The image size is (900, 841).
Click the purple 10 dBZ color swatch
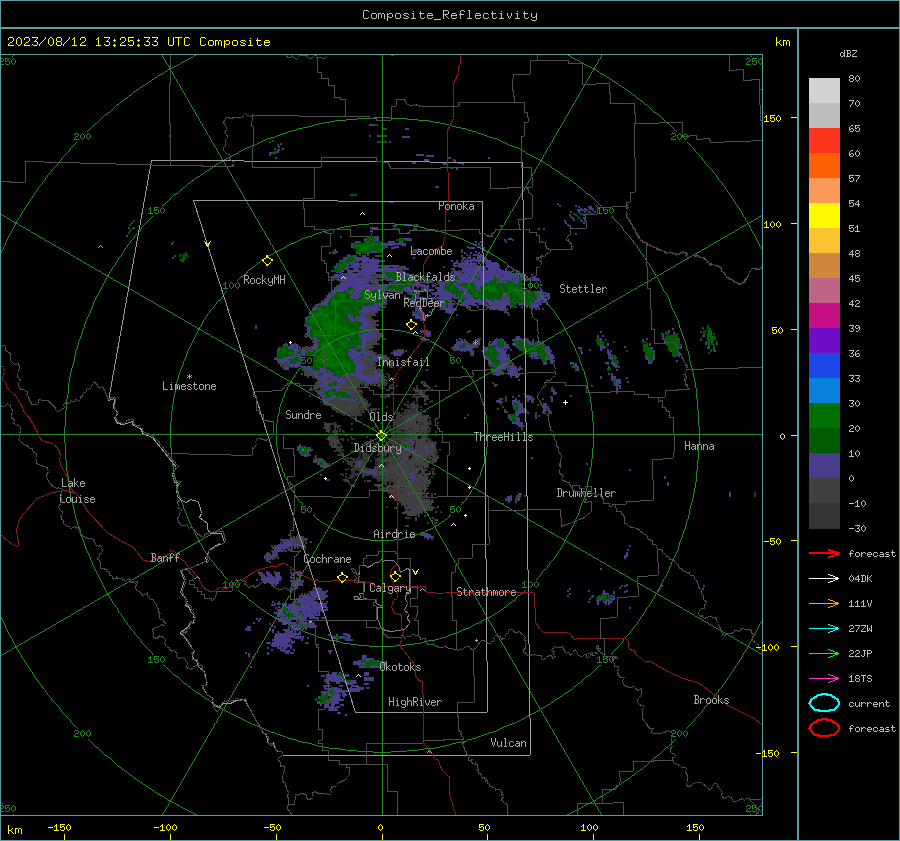tap(824, 466)
